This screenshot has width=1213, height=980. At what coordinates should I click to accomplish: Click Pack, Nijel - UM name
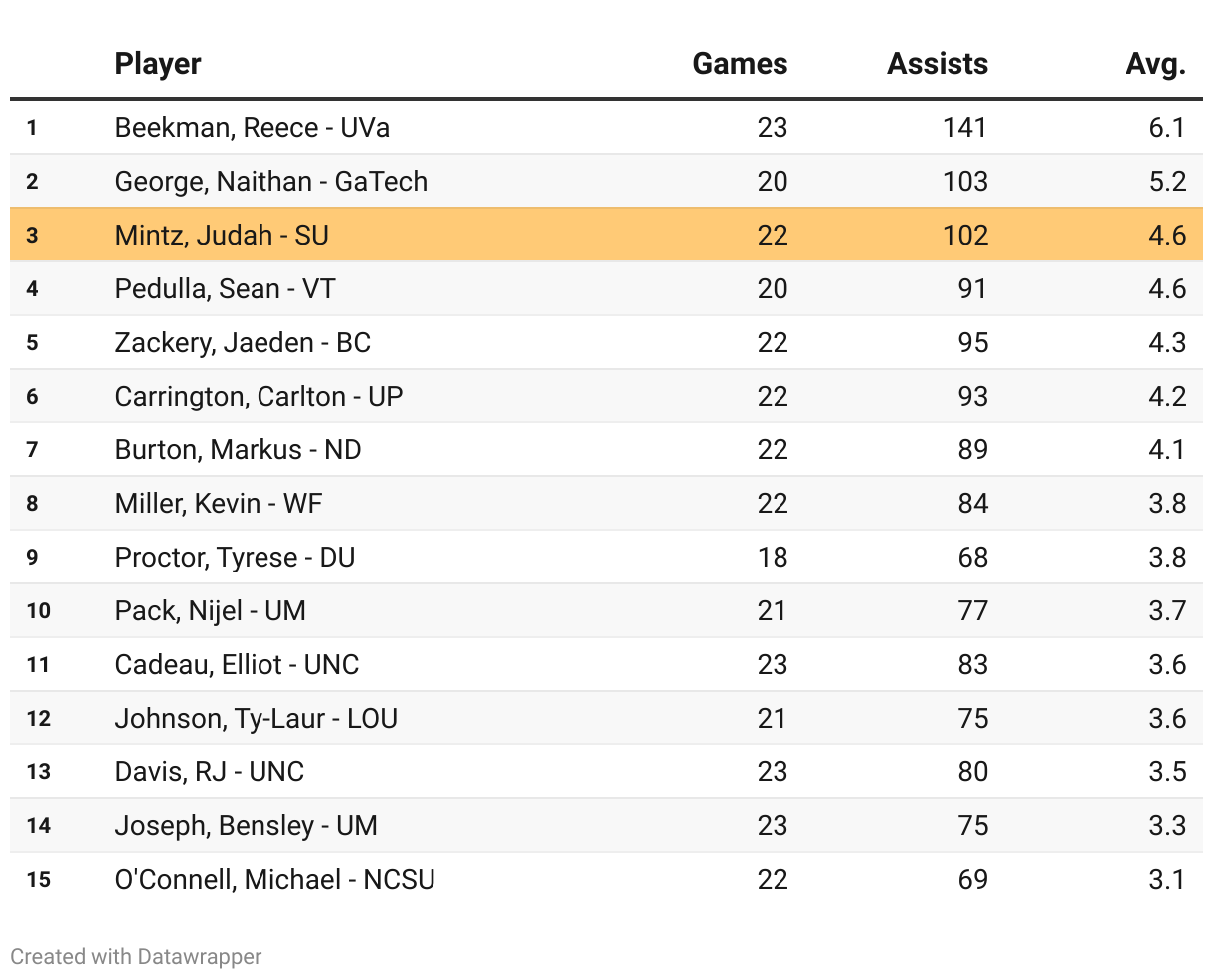pyautogui.click(x=211, y=611)
